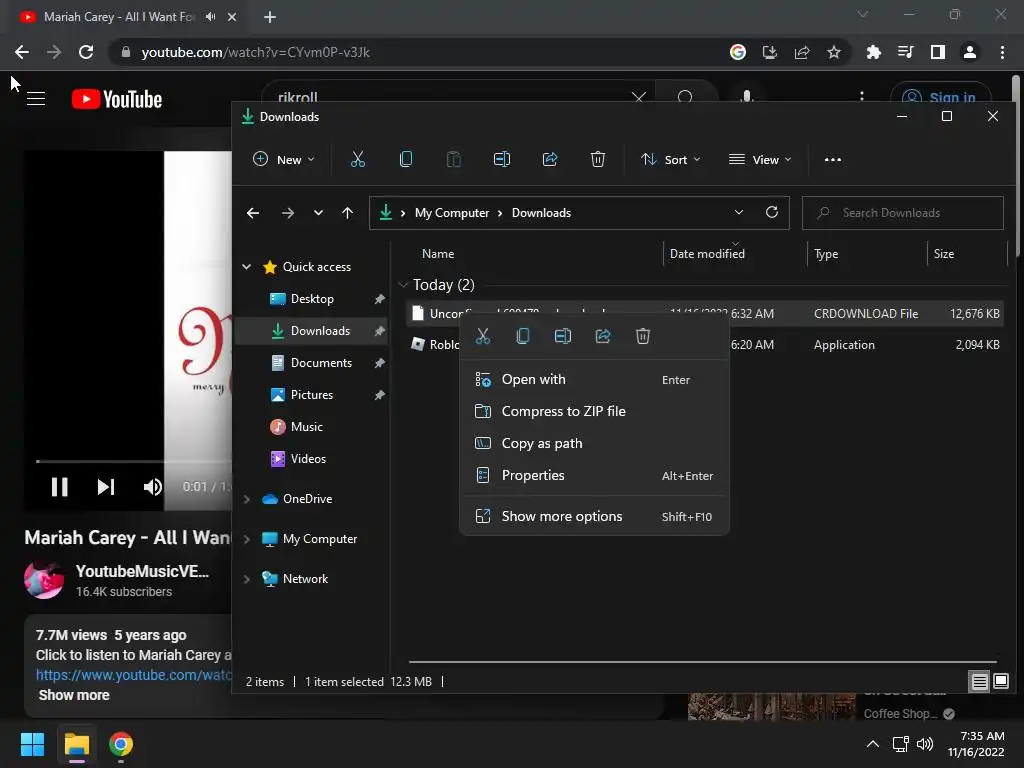
Task: Expand My Computer tree node
Action: (x=246, y=539)
